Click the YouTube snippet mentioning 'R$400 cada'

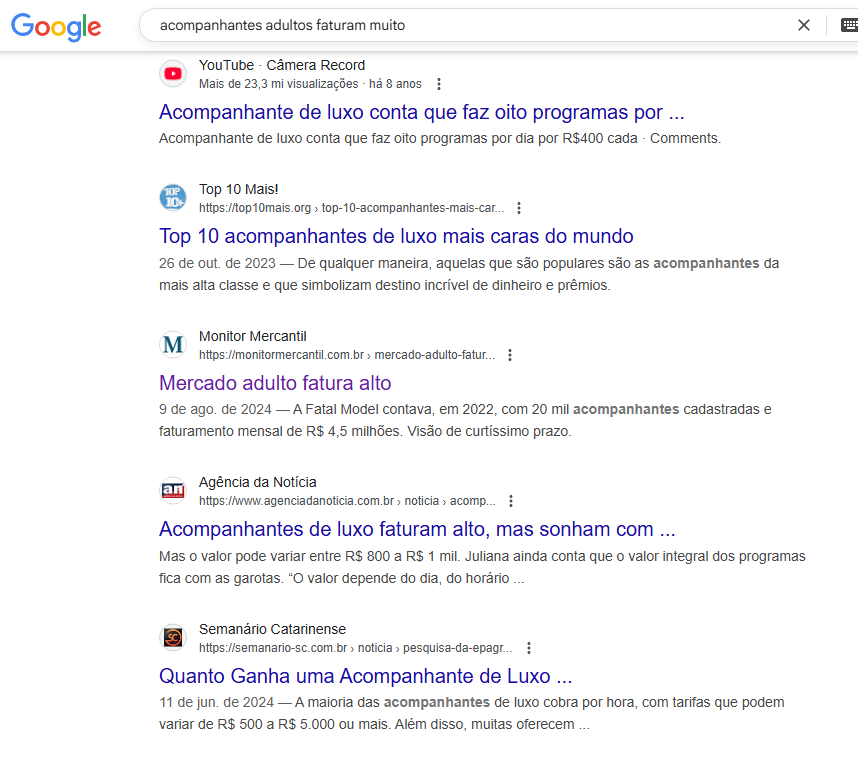[440, 138]
